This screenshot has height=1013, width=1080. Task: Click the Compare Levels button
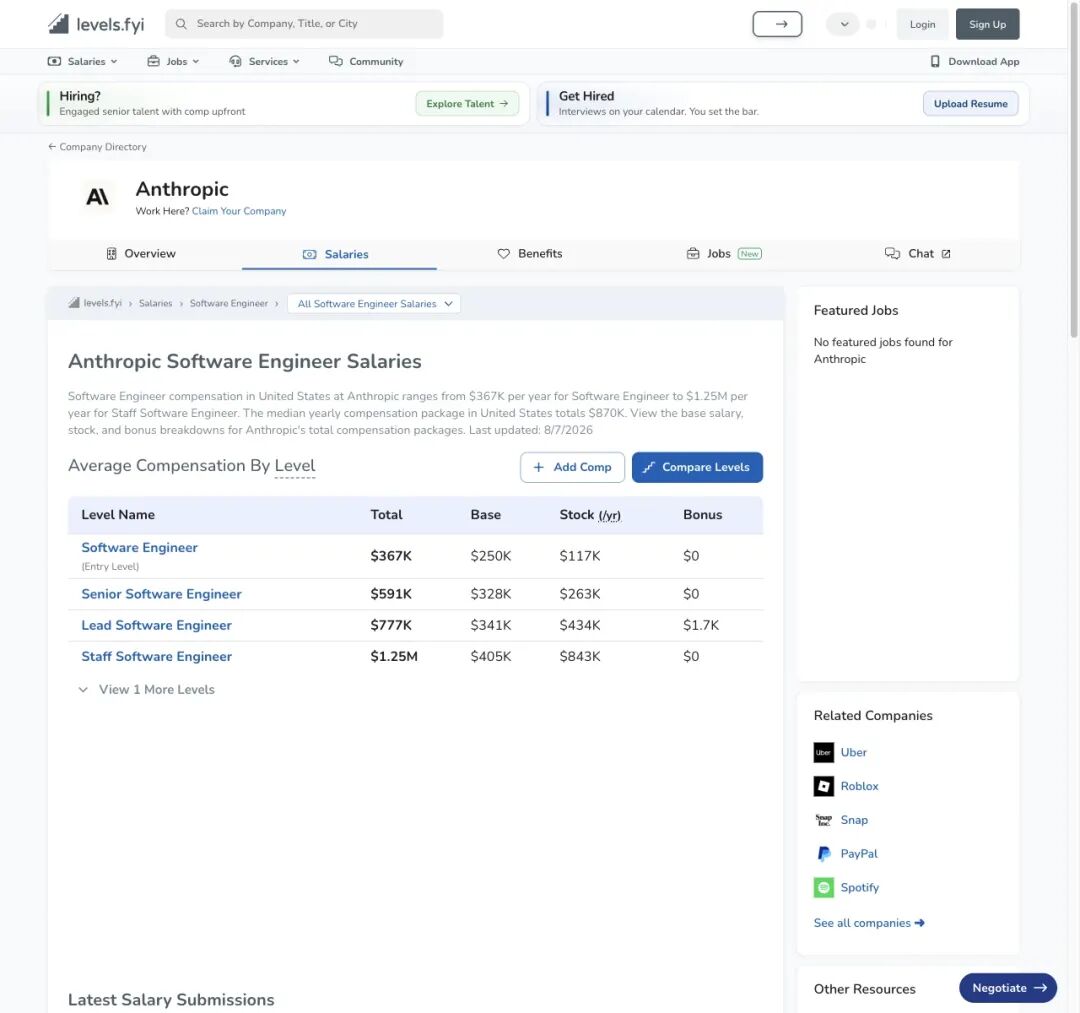(697, 468)
